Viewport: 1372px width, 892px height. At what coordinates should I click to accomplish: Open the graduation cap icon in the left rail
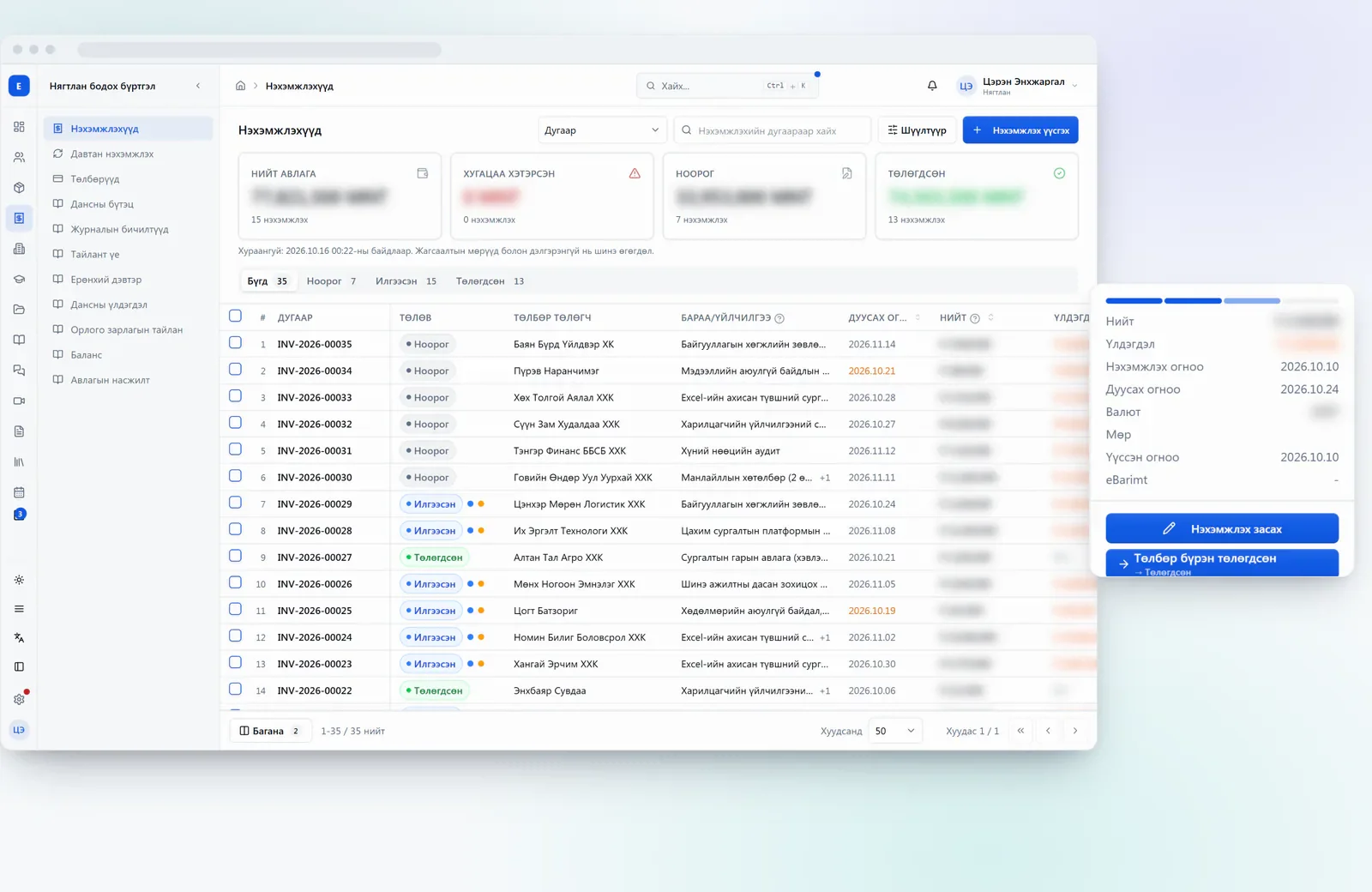coord(19,280)
